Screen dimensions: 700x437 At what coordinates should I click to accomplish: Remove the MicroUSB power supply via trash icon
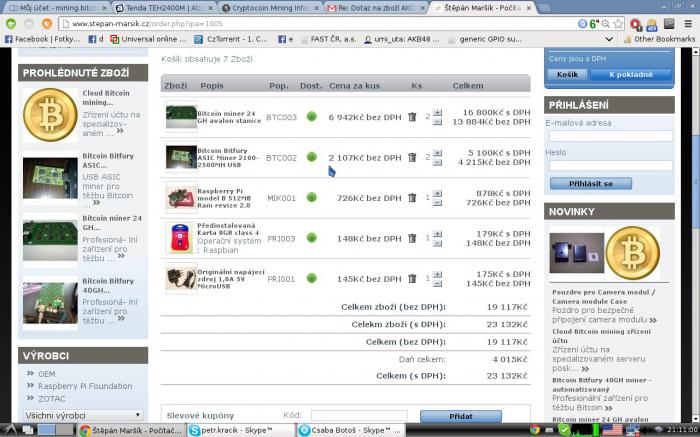coord(412,279)
